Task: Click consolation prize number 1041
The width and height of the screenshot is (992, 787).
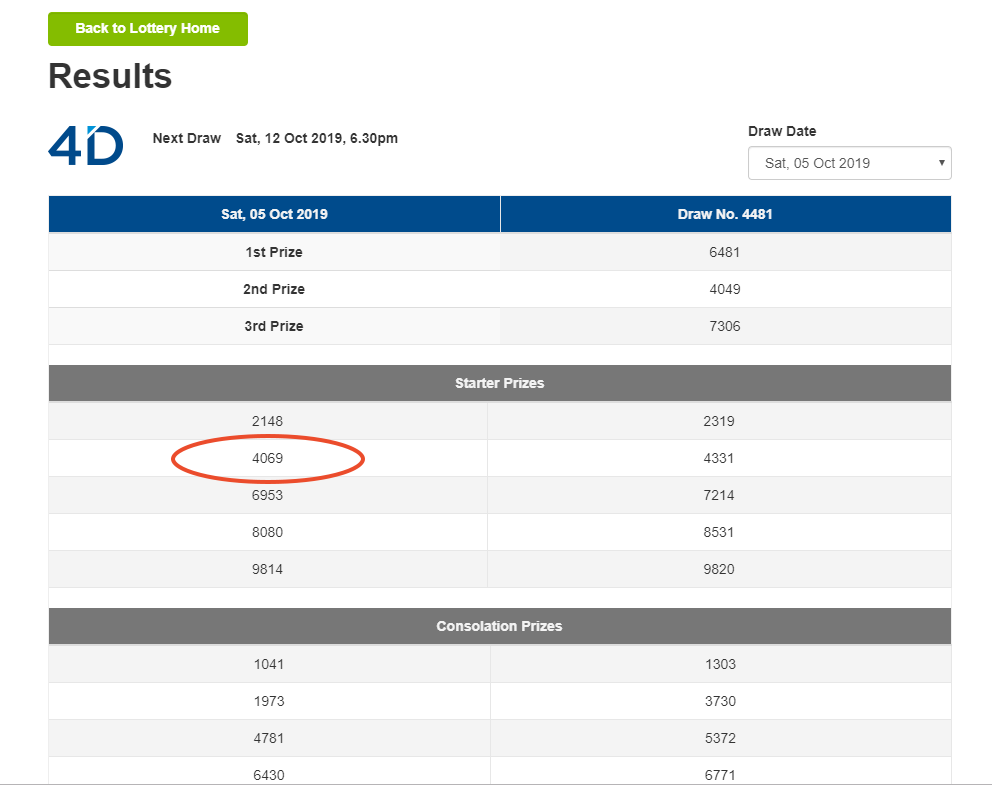Action: (269, 664)
